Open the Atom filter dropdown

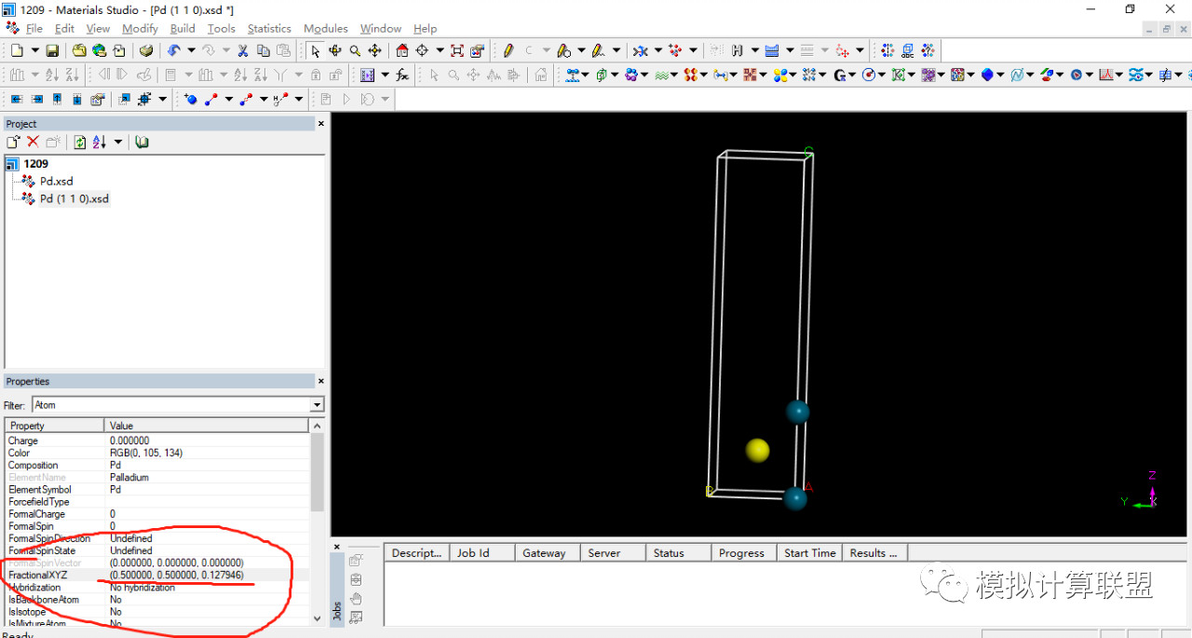point(317,405)
